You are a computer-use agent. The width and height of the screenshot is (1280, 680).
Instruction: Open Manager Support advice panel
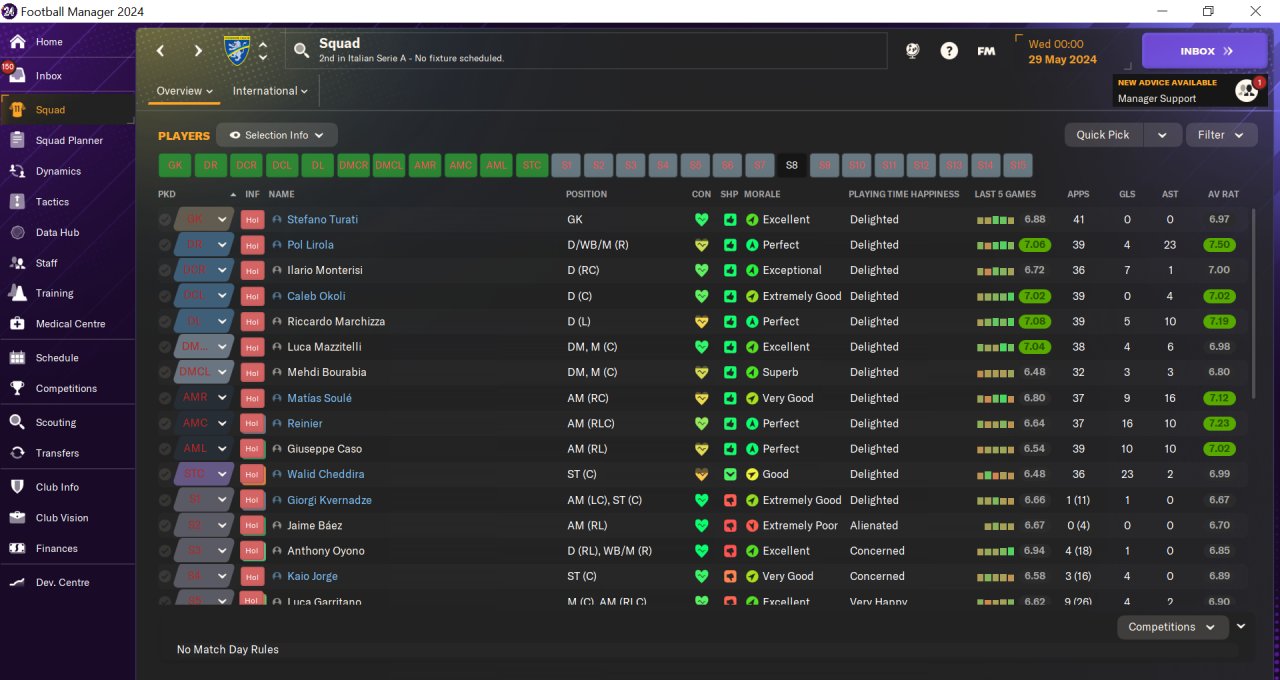point(1189,91)
